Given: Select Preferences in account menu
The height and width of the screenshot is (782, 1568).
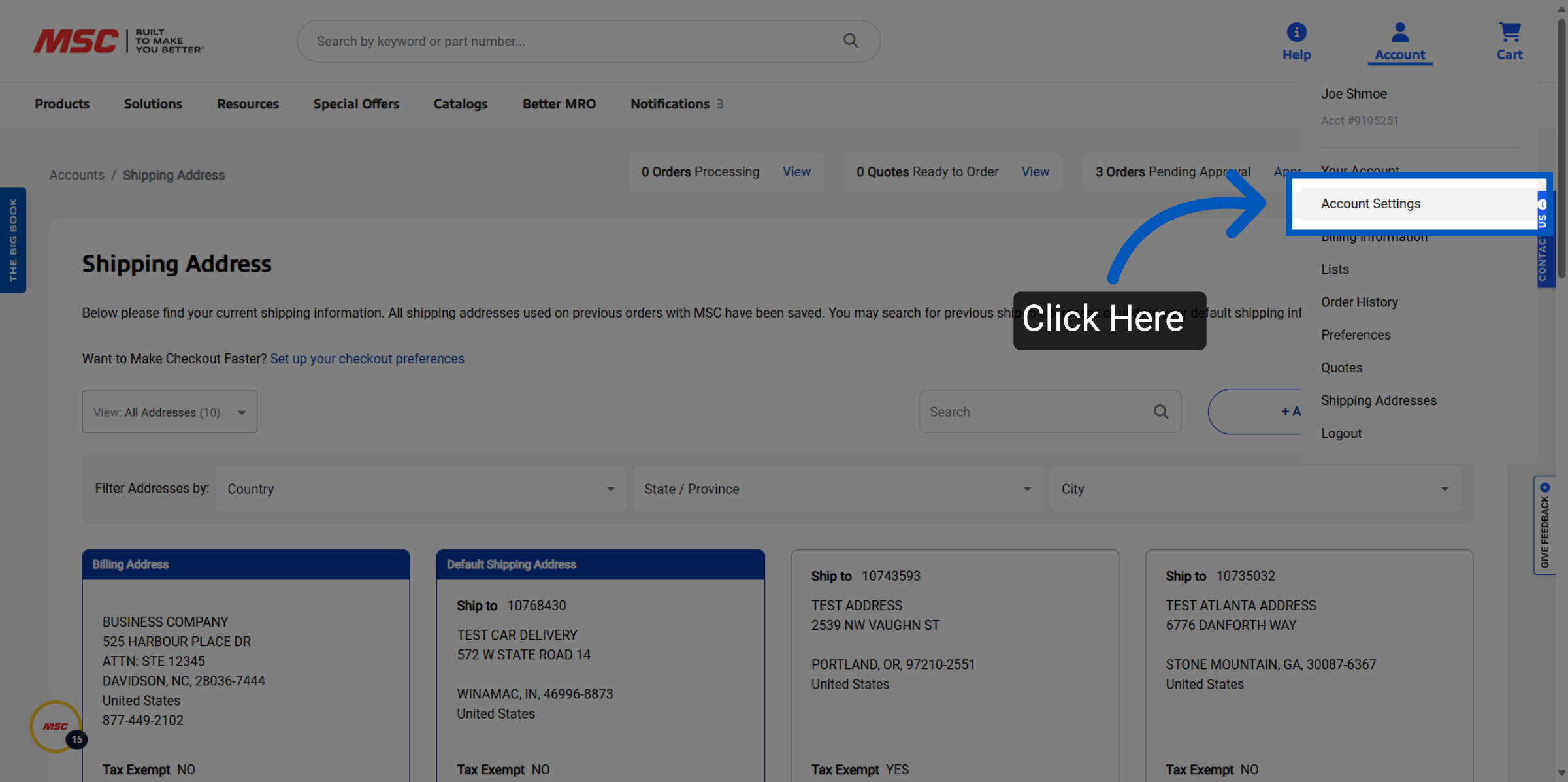Looking at the screenshot, I should pos(1356,334).
